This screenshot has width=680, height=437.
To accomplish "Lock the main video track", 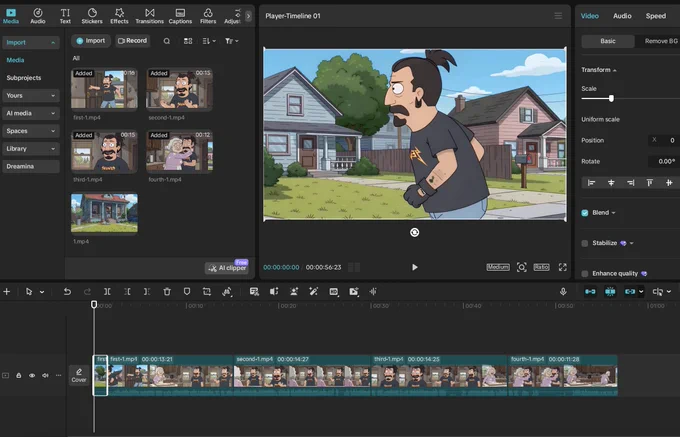I will [19, 375].
